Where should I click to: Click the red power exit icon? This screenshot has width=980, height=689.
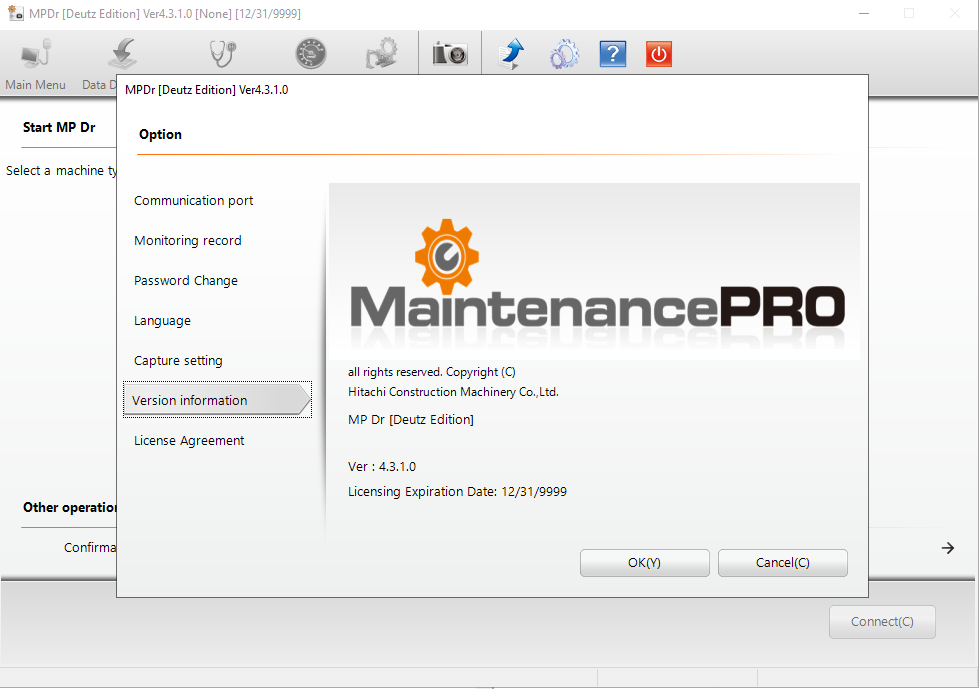[x=658, y=52]
